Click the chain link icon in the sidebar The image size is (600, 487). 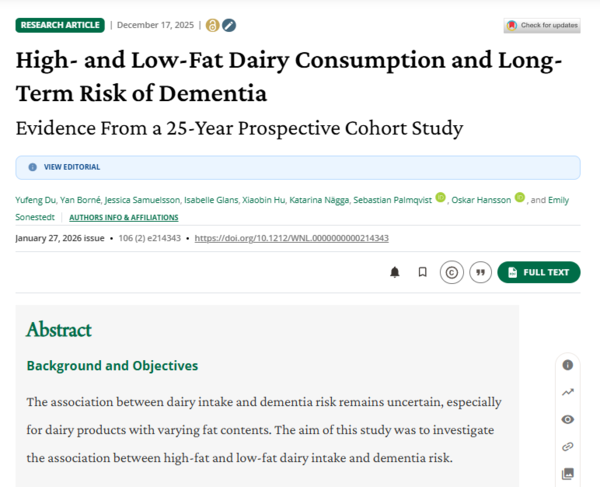[x=568, y=446]
